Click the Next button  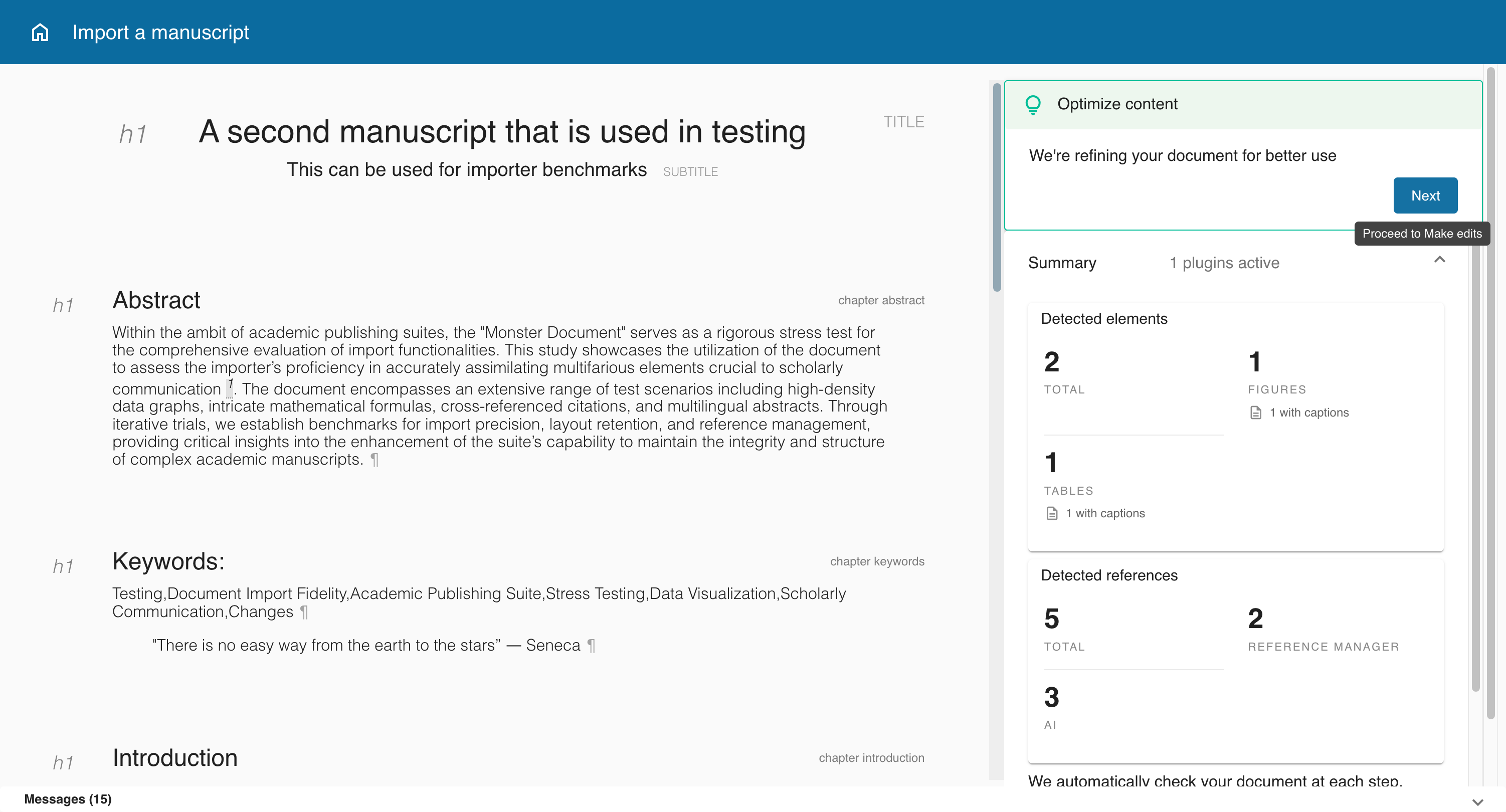[1425, 195]
